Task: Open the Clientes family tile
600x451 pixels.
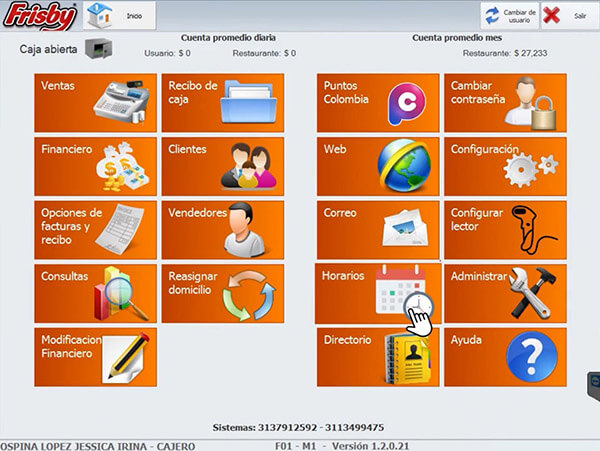Action: pyautogui.click(x=223, y=167)
